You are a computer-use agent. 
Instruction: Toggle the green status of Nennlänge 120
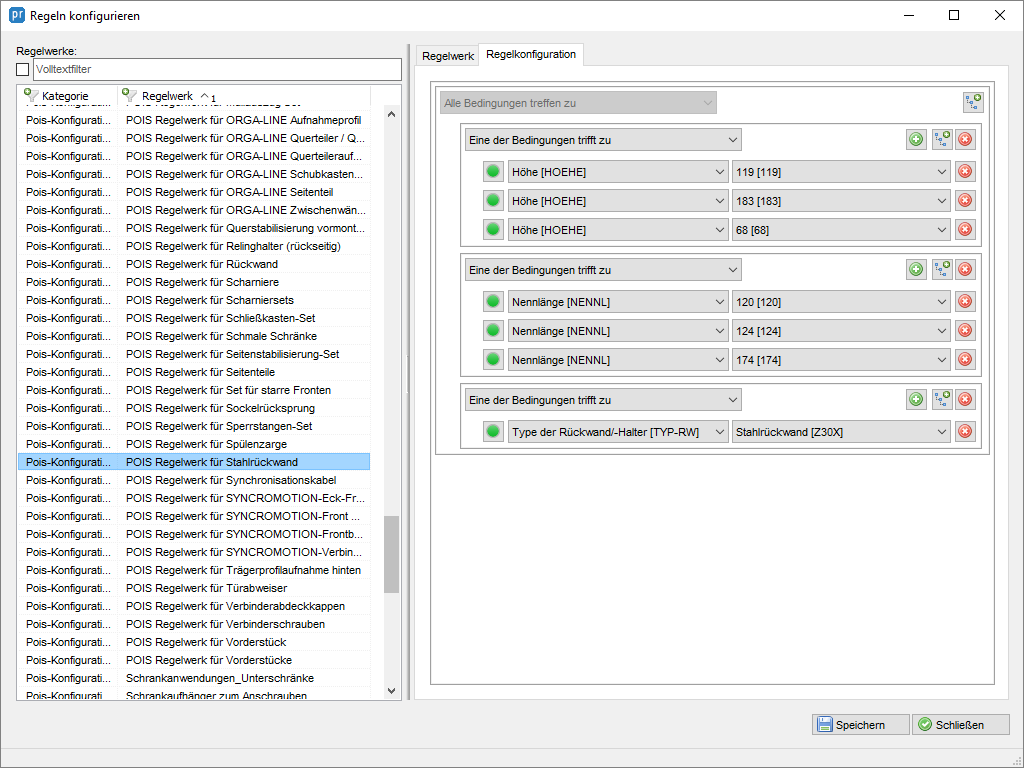click(493, 302)
